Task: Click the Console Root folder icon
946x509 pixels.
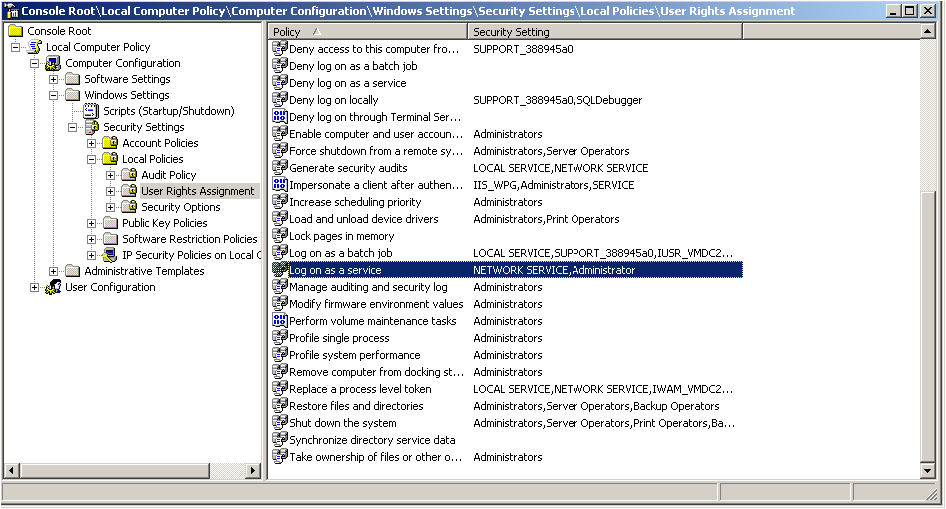Action: click(15, 31)
